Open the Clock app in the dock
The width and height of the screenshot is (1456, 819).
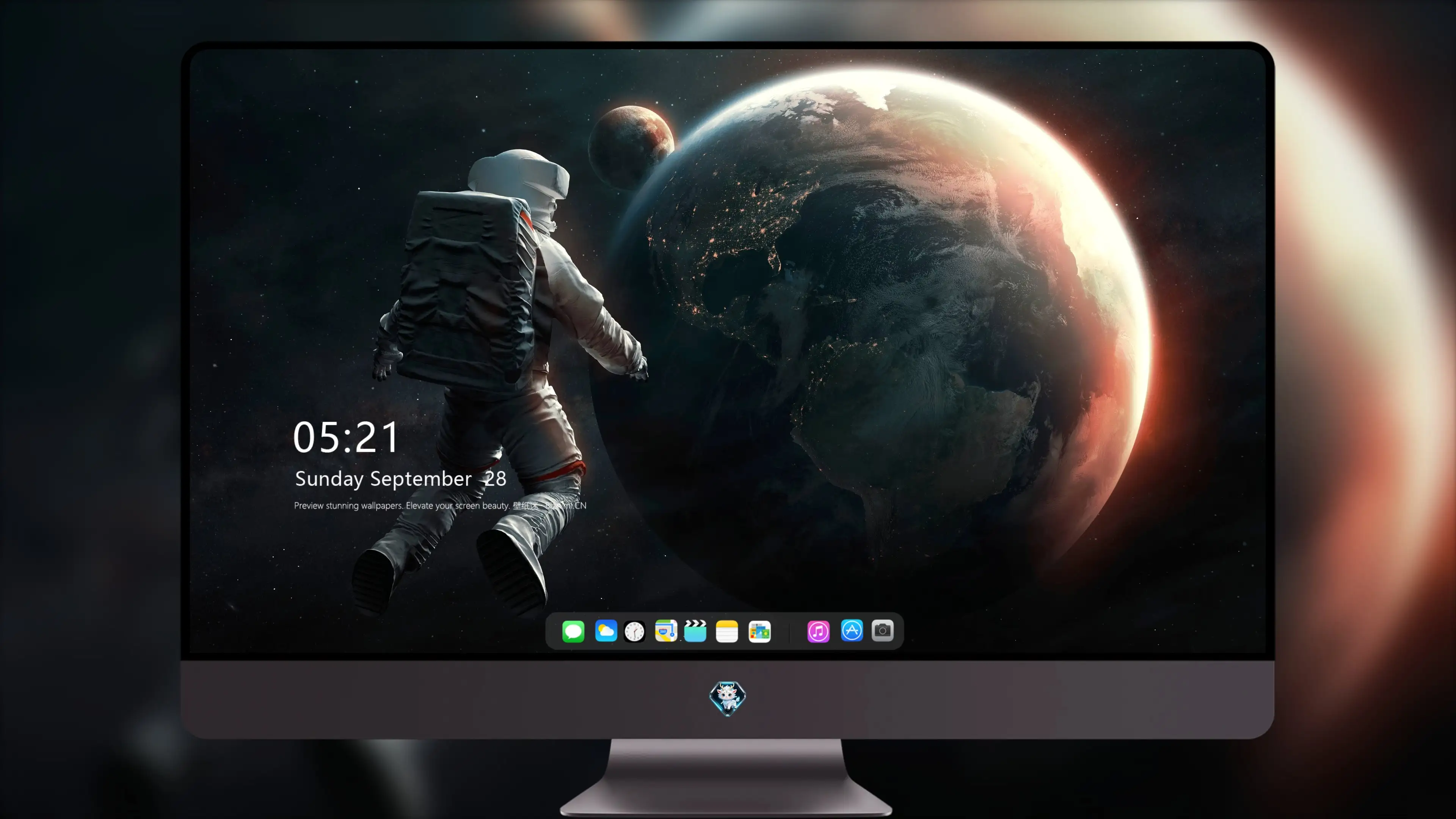[634, 631]
